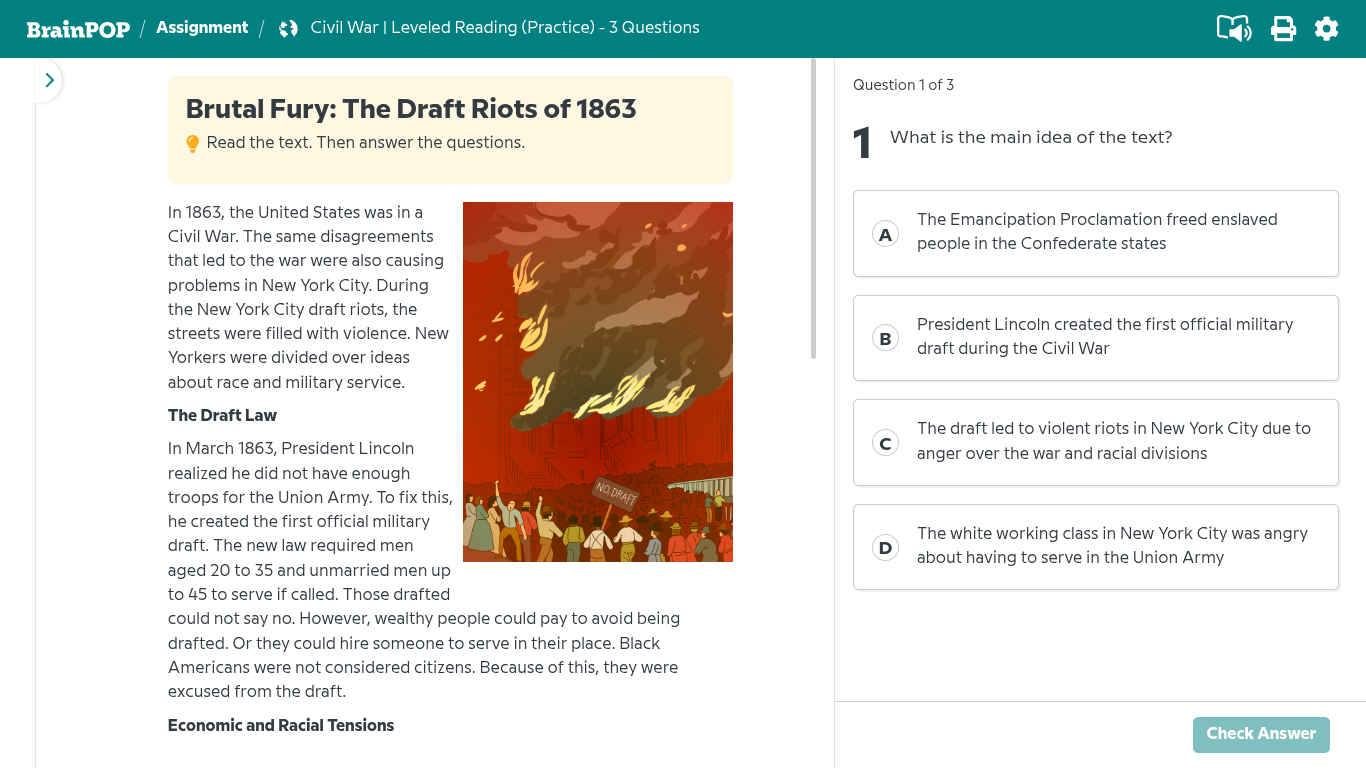Choose the circled letter B option
Screen dimensions: 1366x768
(x=885, y=338)
